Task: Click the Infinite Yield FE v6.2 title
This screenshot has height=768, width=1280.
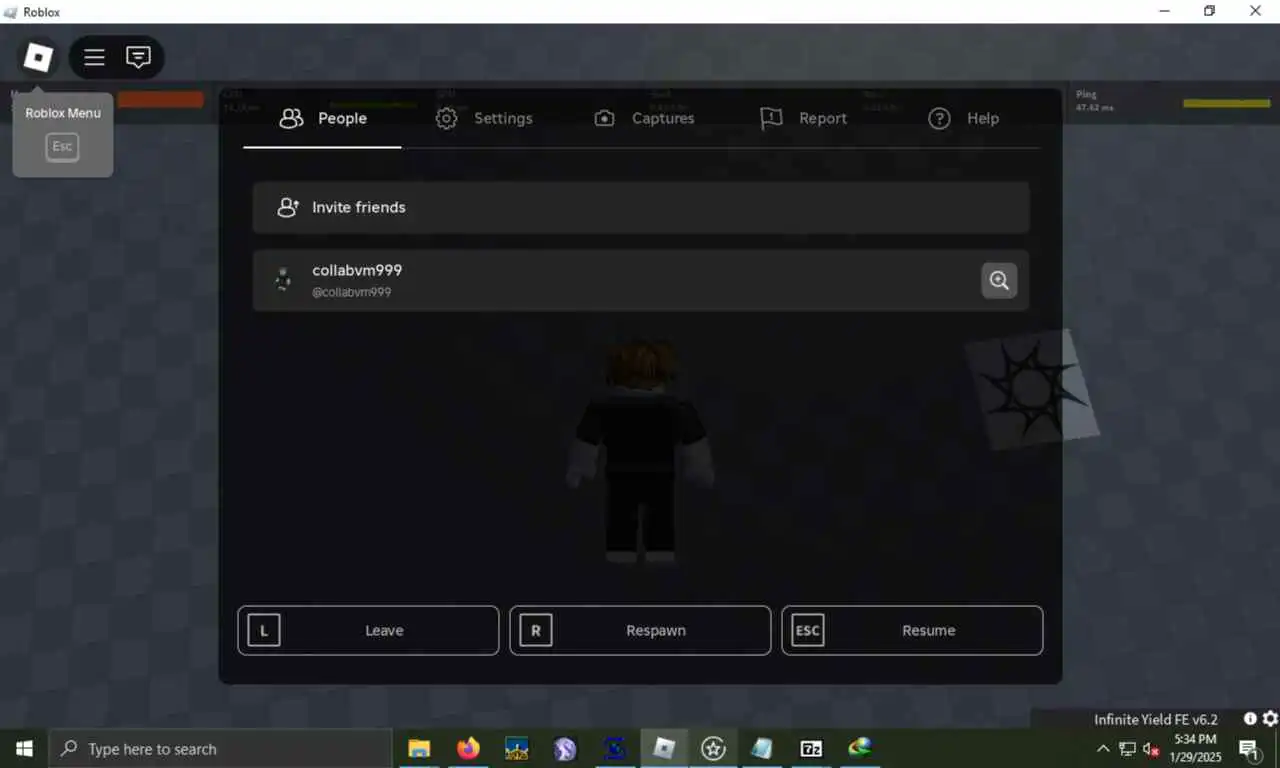Action: click(1156, 719)
